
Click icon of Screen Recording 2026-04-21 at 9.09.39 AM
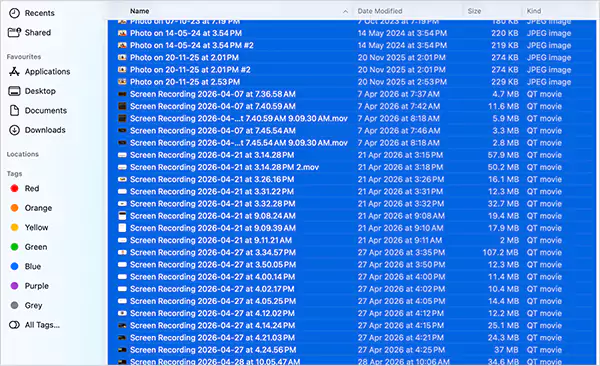click(x=122, y=228)
